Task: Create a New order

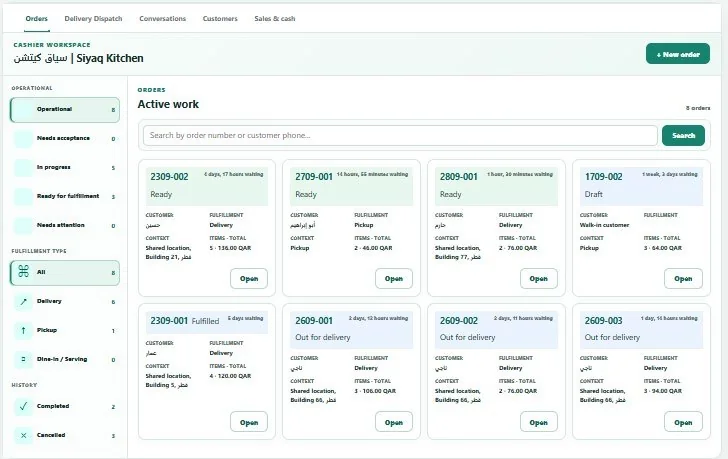Action: point(677,54)
